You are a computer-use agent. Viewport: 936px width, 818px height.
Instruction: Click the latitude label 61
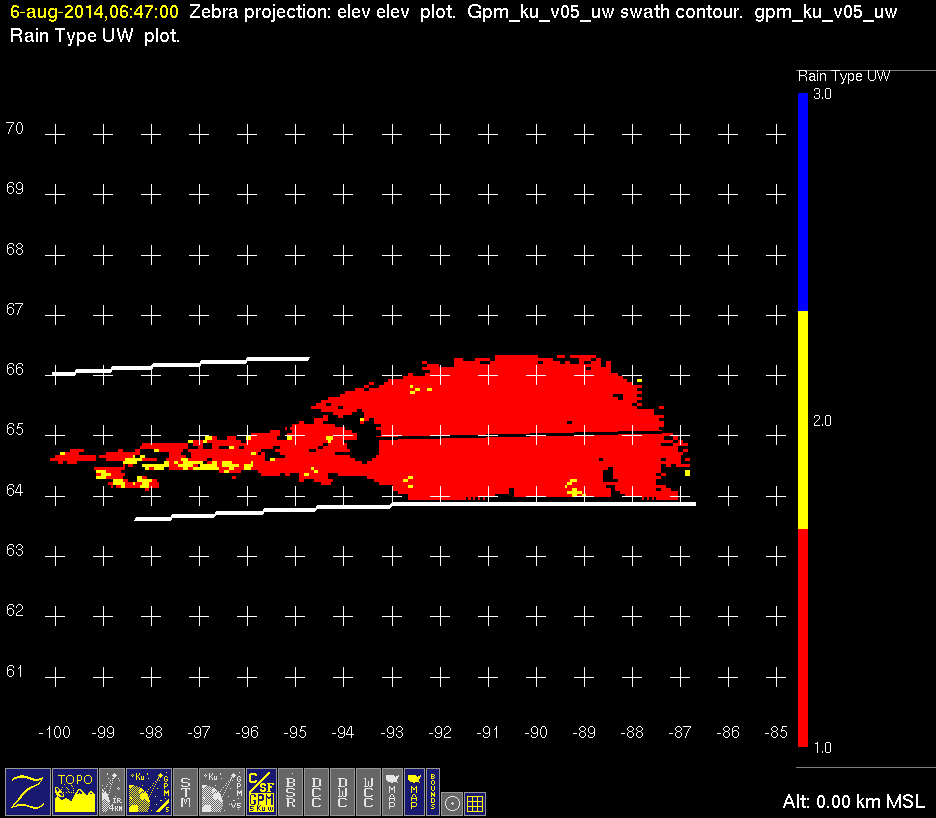[15, 671]
